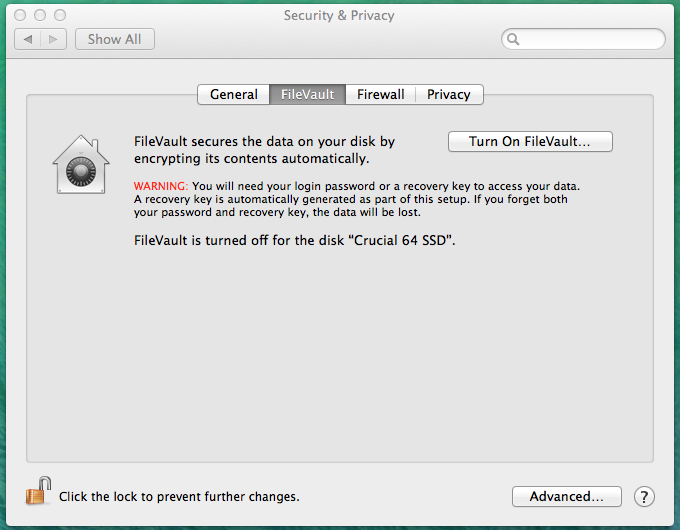Lock the padlock to prevent changes
Screen dimensions: 680x530
37,491
